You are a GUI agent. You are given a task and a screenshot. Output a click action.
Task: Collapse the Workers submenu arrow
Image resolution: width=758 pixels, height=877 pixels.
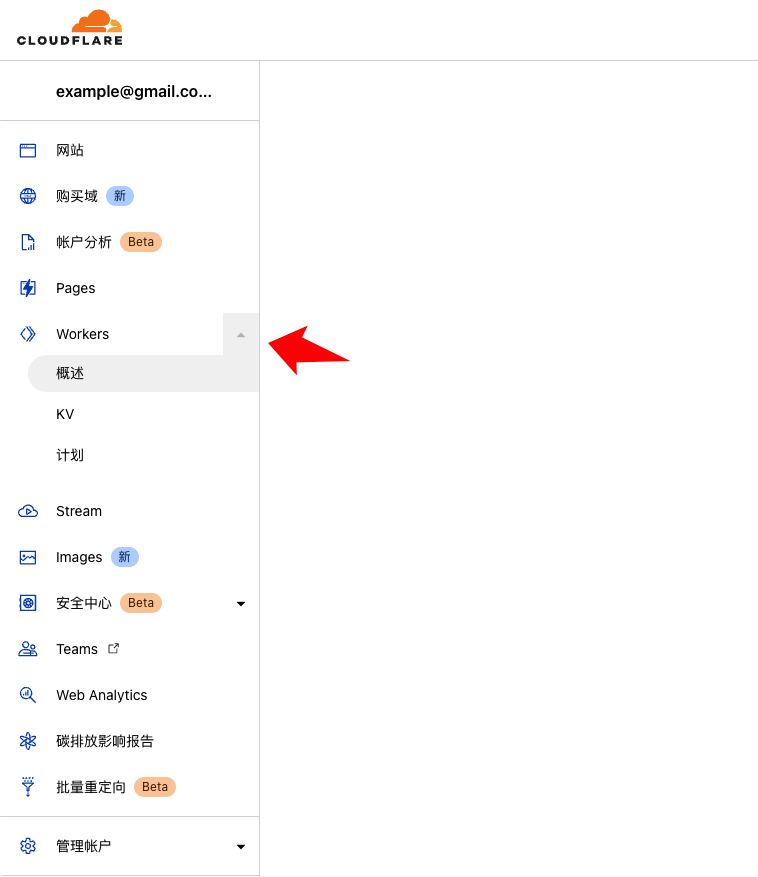(x=241, y=335)
